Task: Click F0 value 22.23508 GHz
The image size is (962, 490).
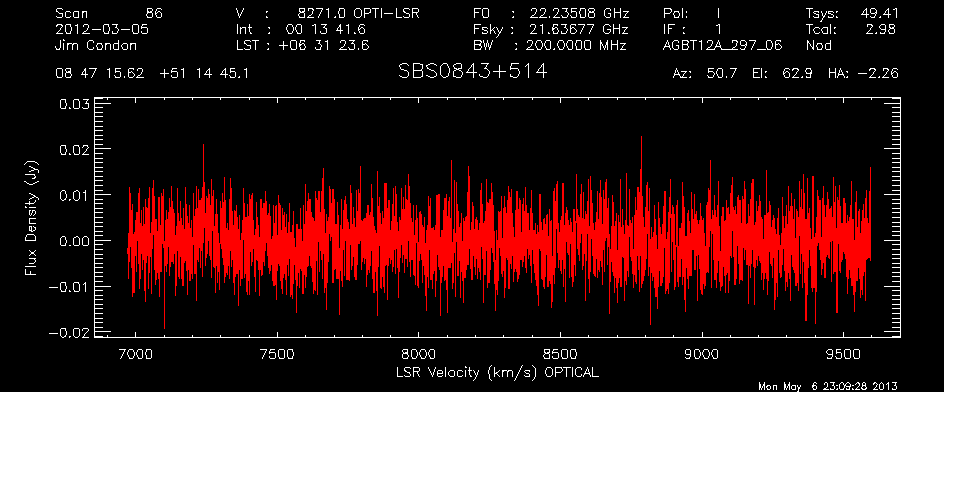Action: pos(579,13)
